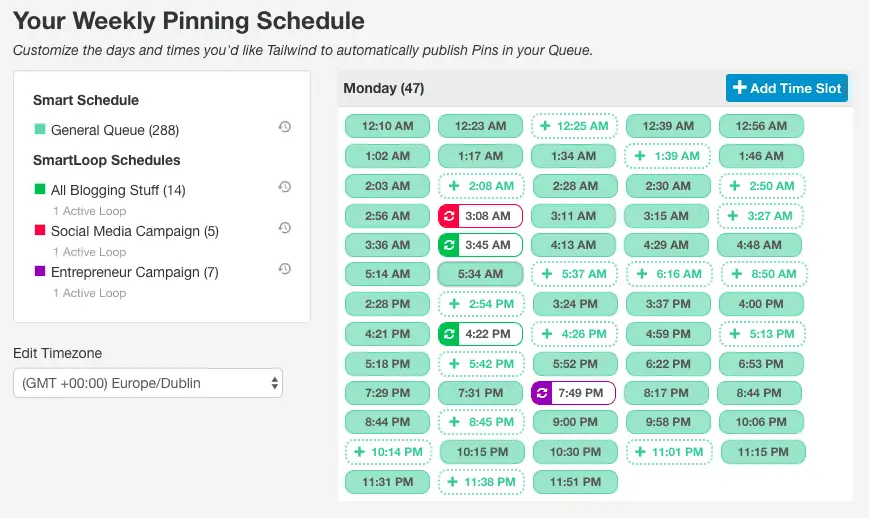Add the suggested 8:45 PM time slot

(481, 422)
